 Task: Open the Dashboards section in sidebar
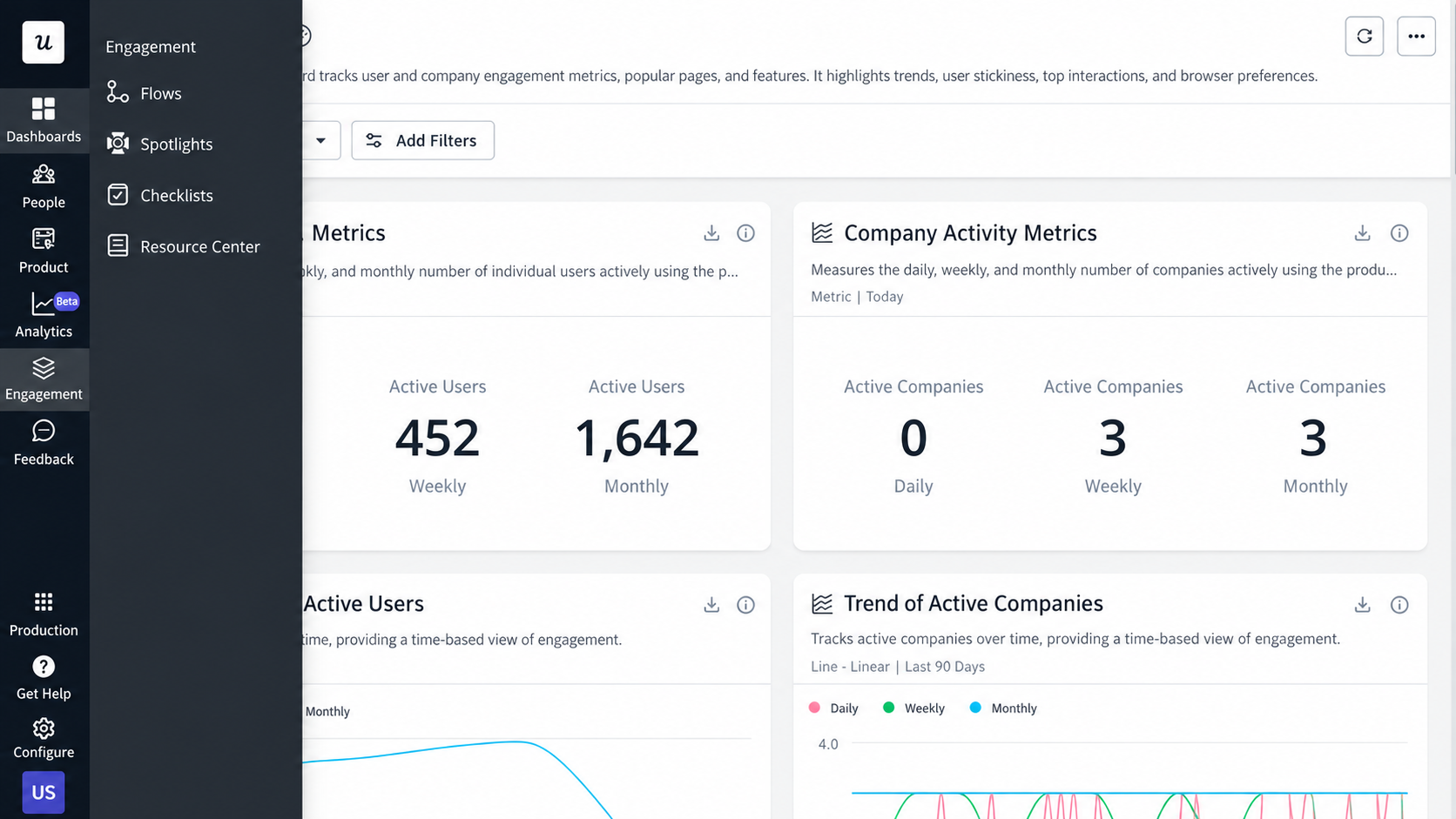pyautogui.click(x=44, y=120)
